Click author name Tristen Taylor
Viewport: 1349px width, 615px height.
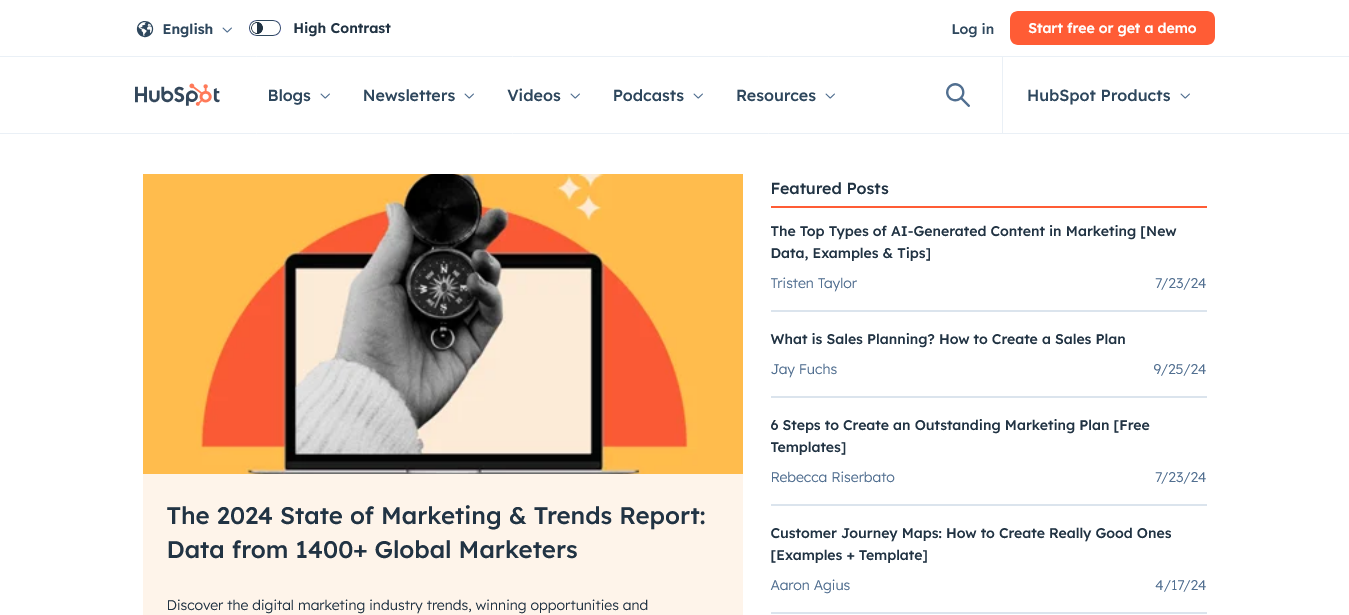click(x=813, y=283)
